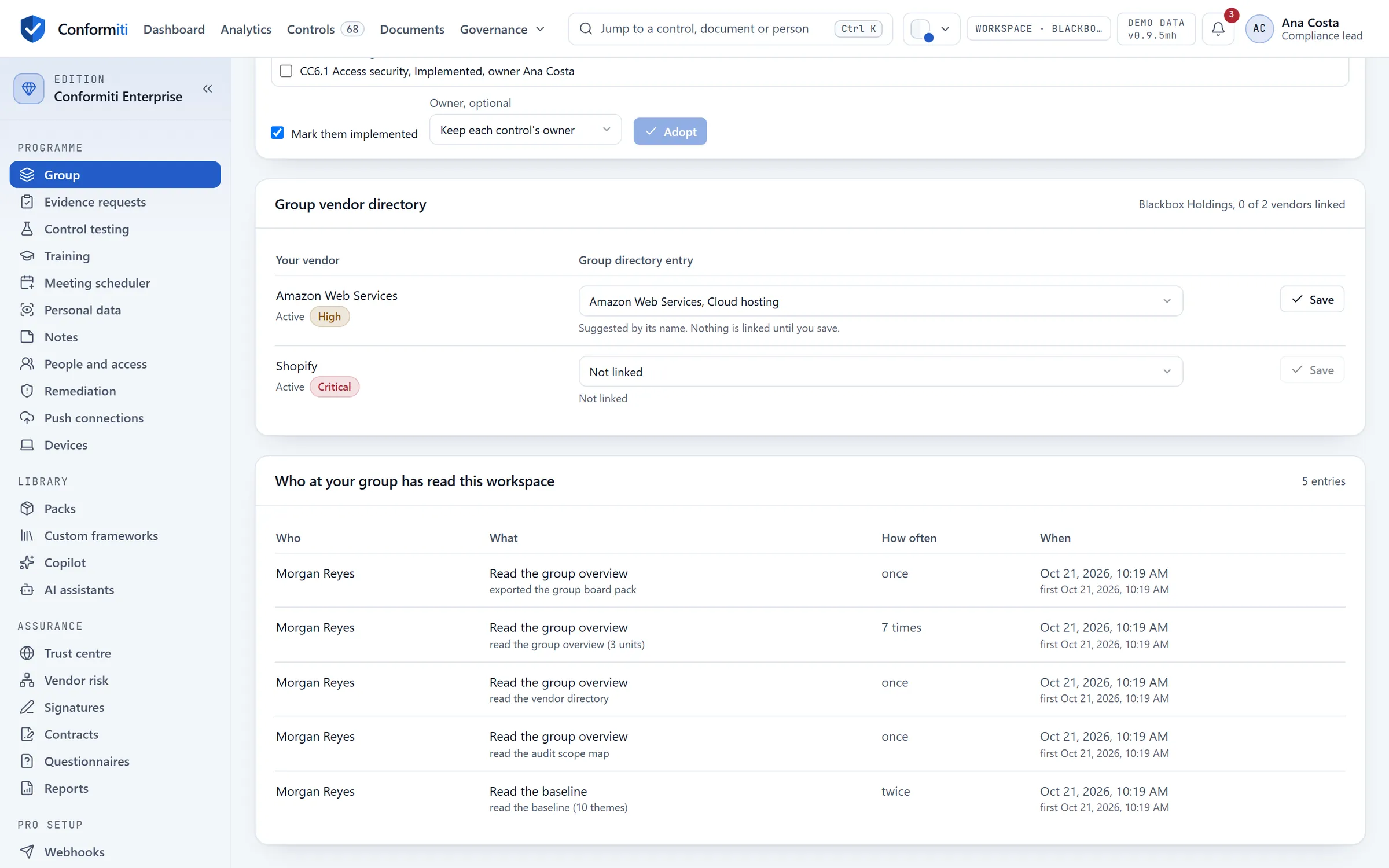Viewport: 1389px width, 868px height.
Task: Open Push connections cloud upload icon
Action: pos(27,418)
